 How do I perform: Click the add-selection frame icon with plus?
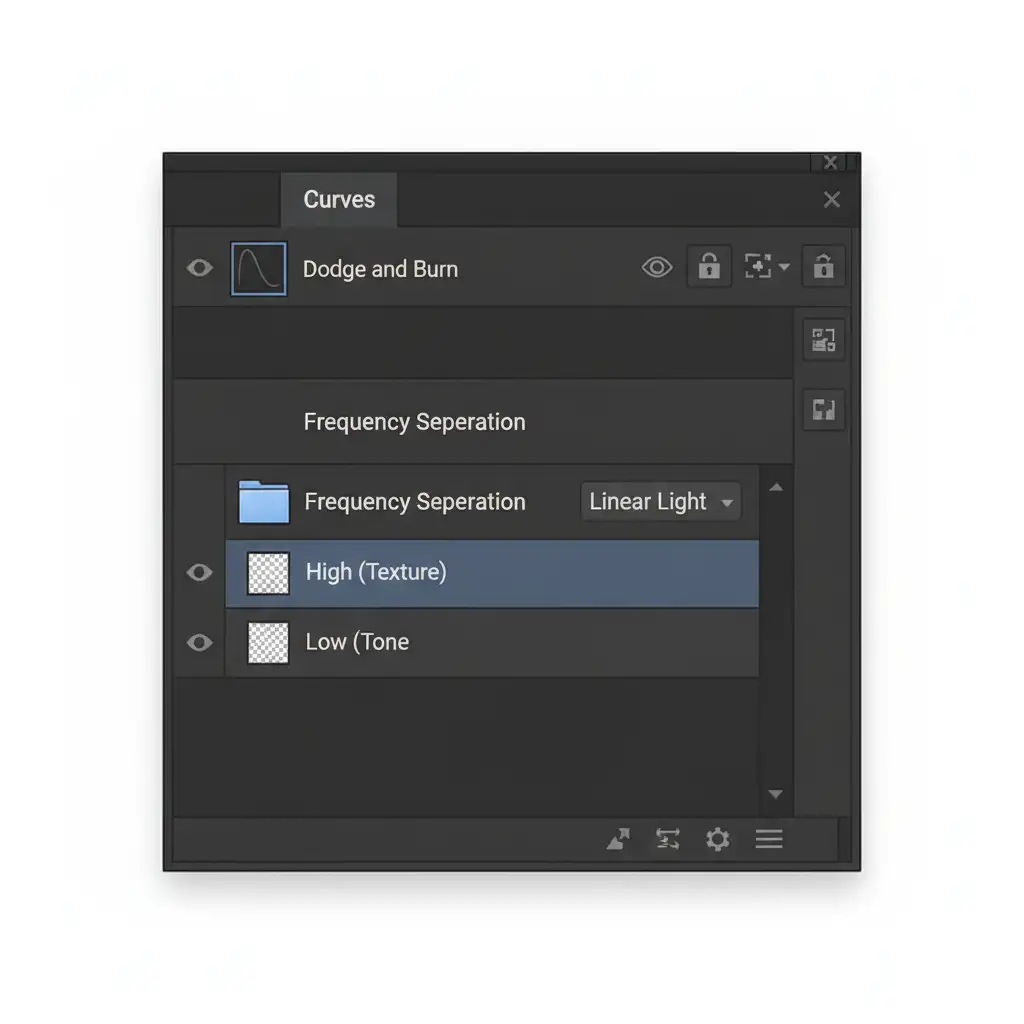758,267
